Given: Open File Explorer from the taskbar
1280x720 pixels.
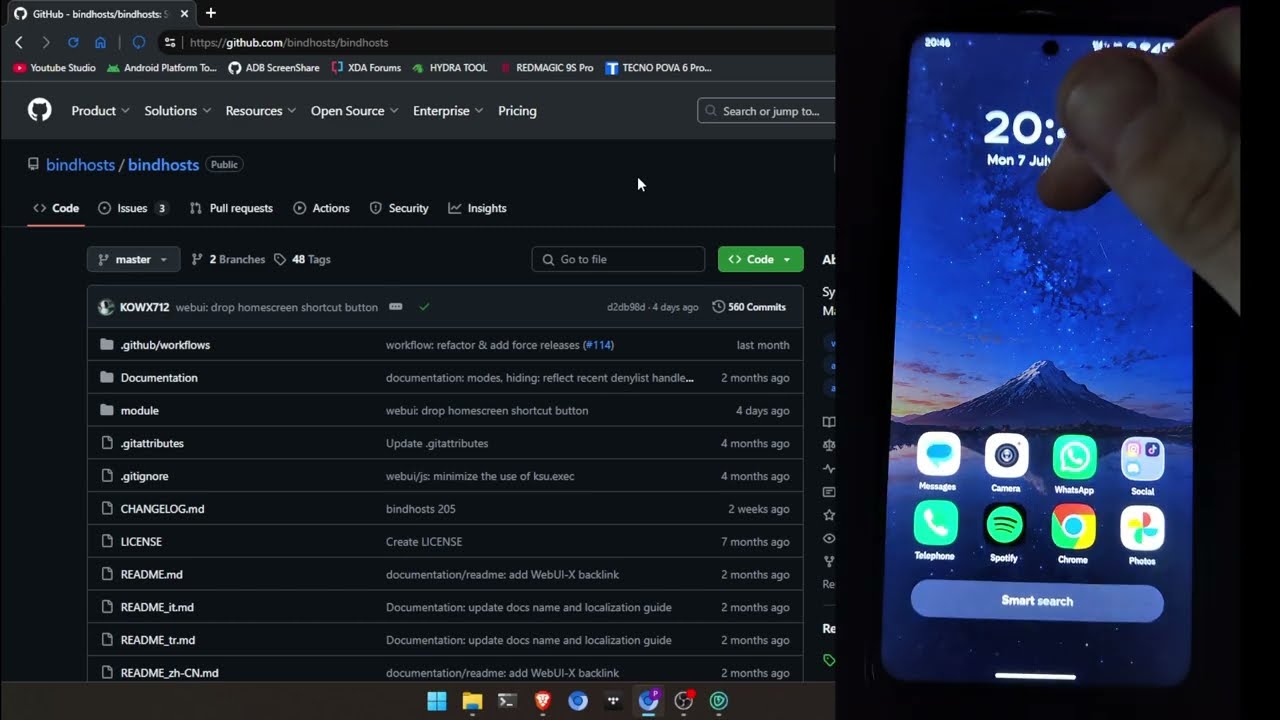Looking at the screenshot, I should coord(472,701).
